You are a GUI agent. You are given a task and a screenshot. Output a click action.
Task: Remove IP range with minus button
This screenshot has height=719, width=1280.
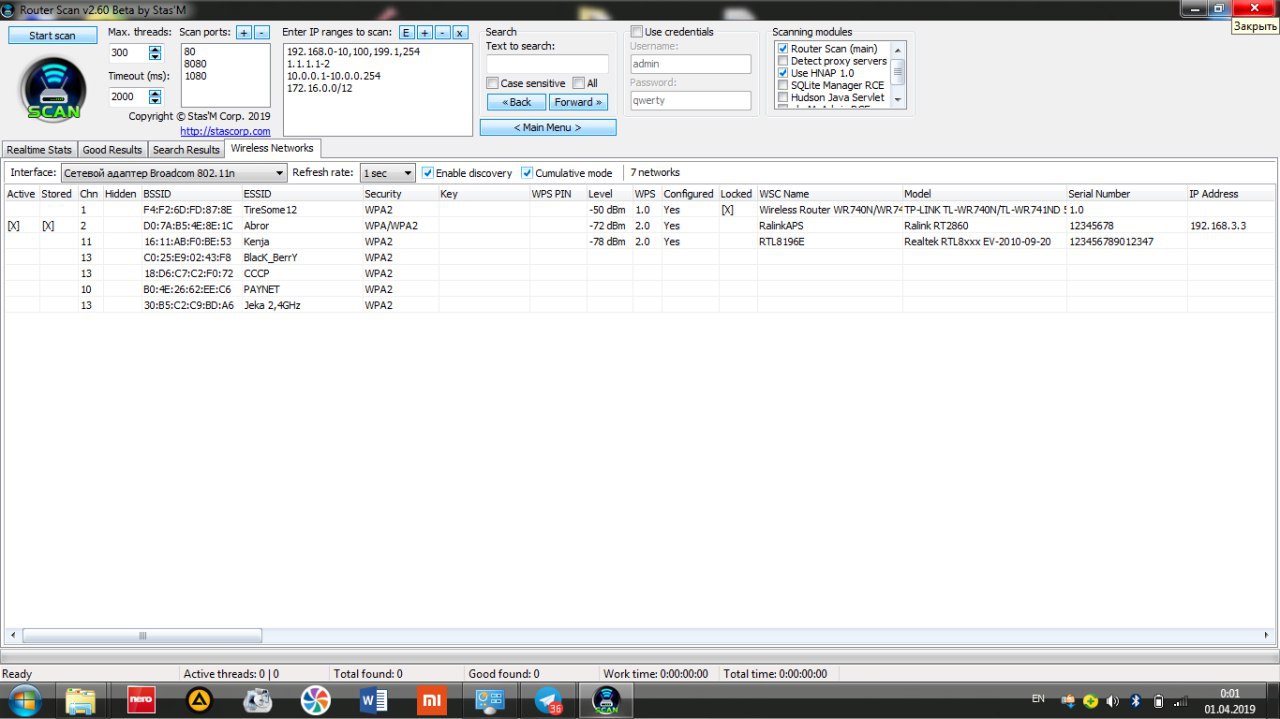pos(442,32)
